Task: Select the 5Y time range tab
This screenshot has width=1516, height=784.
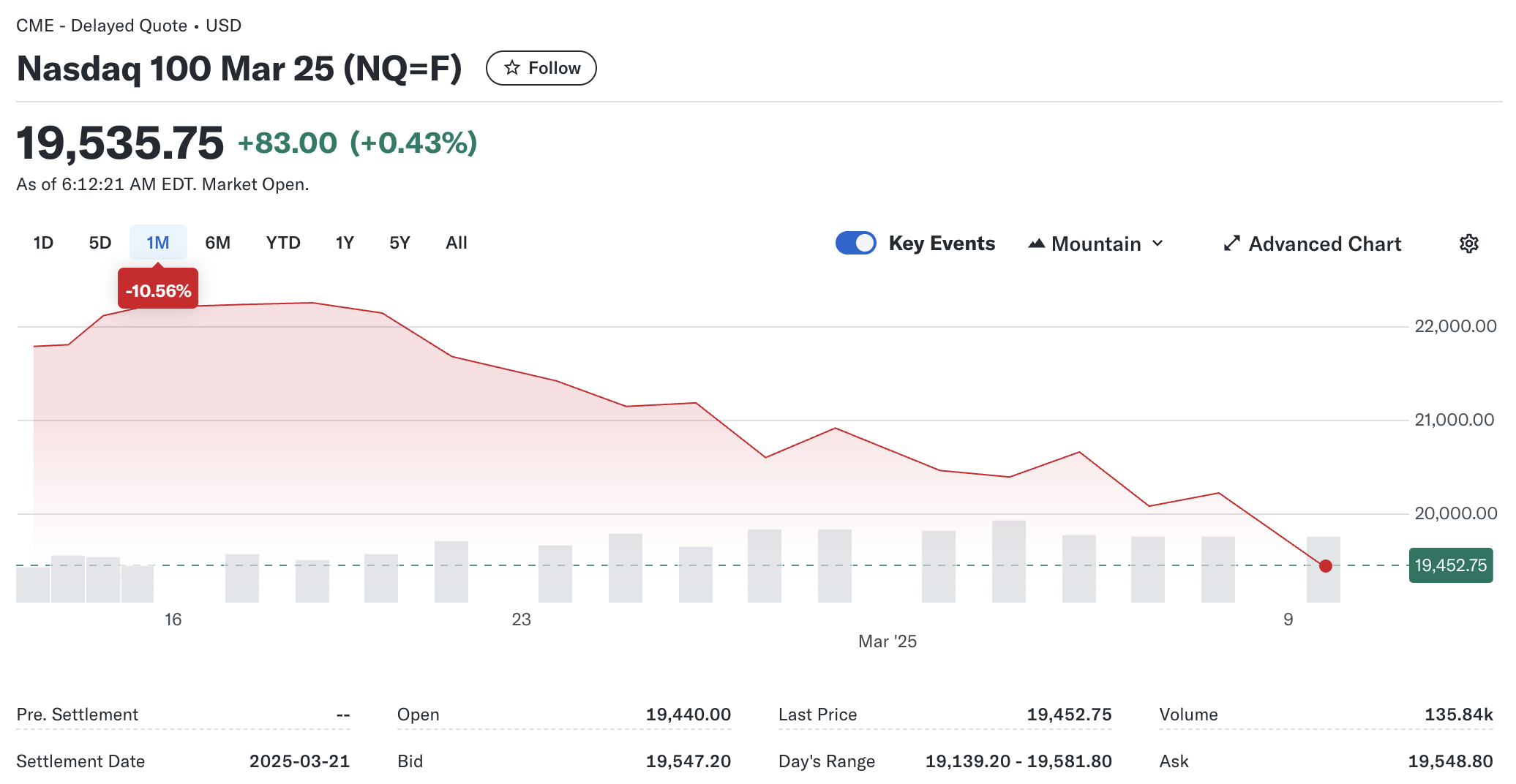Action: tap(399, 243)
